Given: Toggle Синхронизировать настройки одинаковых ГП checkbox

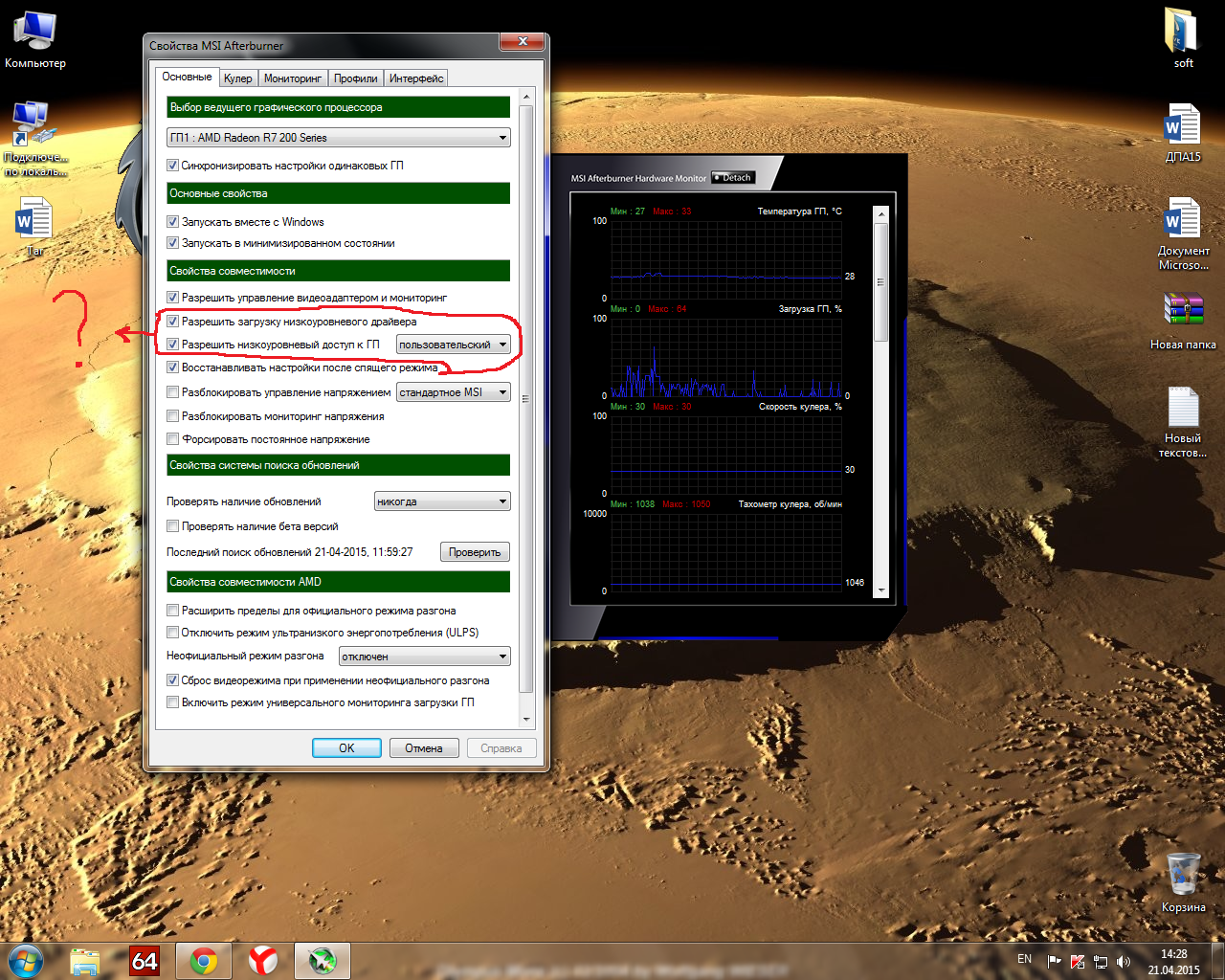Looking at the screenshot, I should click(x=173, y=166).
